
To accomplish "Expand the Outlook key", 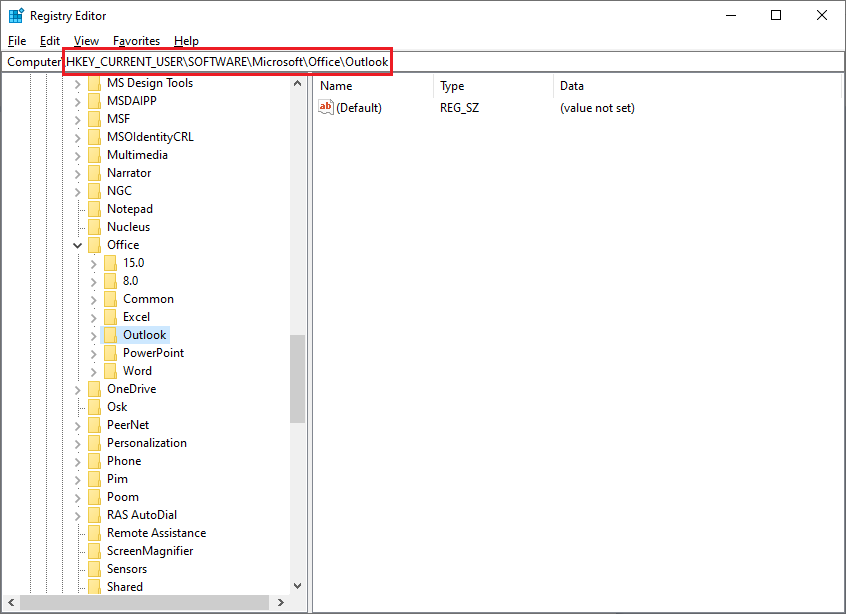I will tap(93, 336).
